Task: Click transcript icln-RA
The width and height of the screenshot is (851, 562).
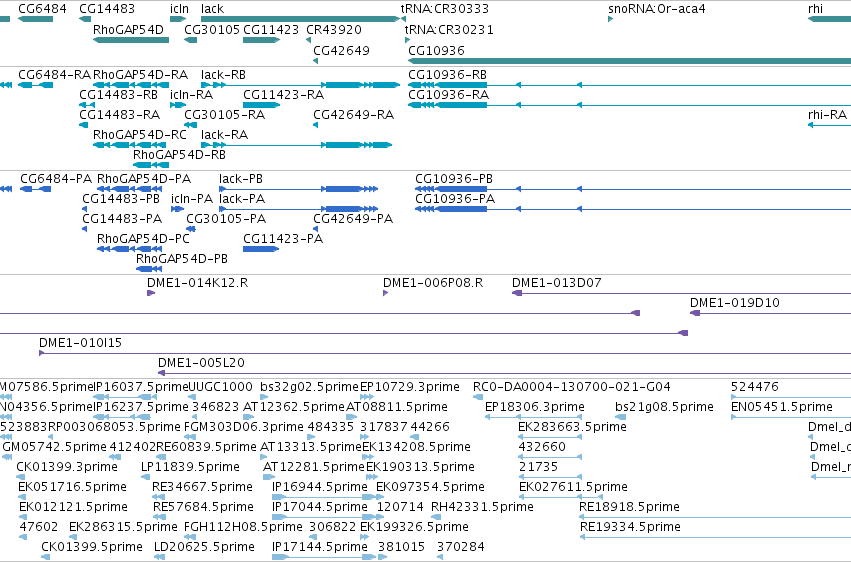Action: 192,94
